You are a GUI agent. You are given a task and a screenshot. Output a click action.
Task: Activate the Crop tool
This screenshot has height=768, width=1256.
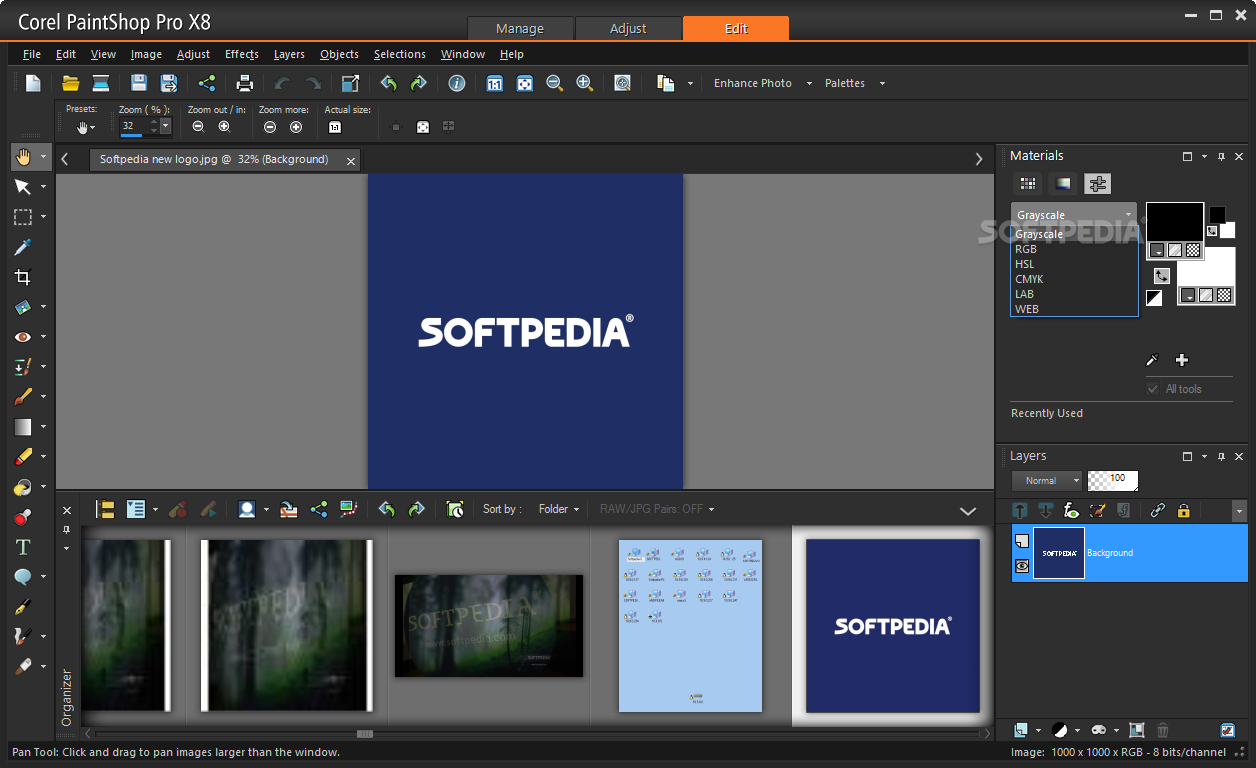[23, 277]
